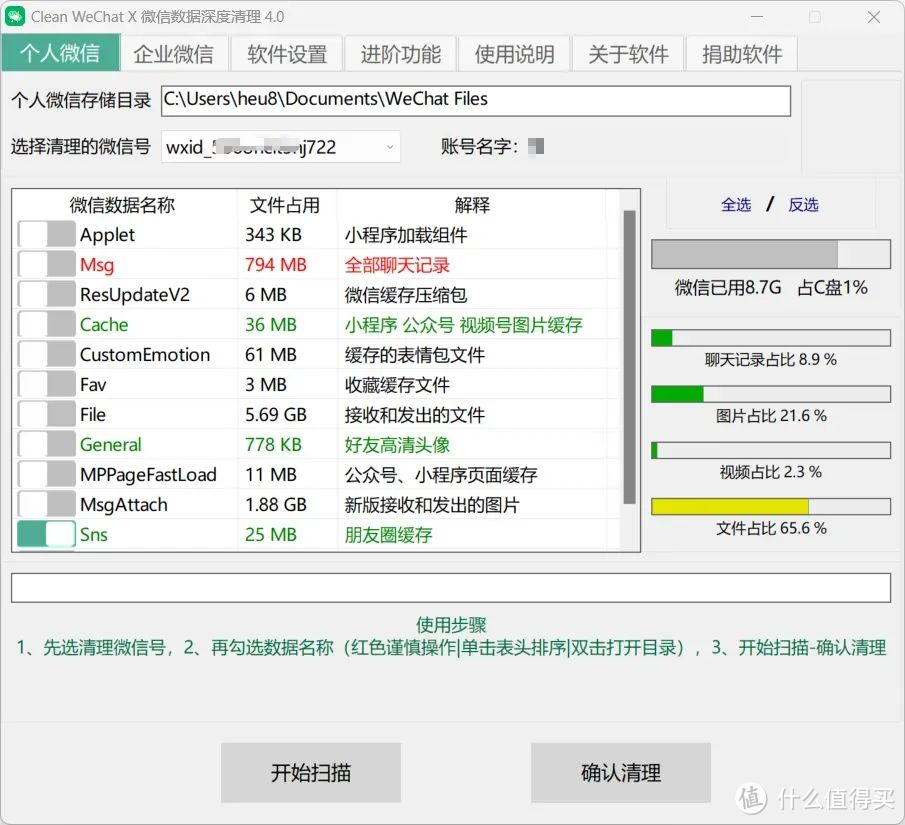The width and height of the screenshot is (905, 825).
Task: Minimize the Clean WeChat X window
Action: point(757,17)
